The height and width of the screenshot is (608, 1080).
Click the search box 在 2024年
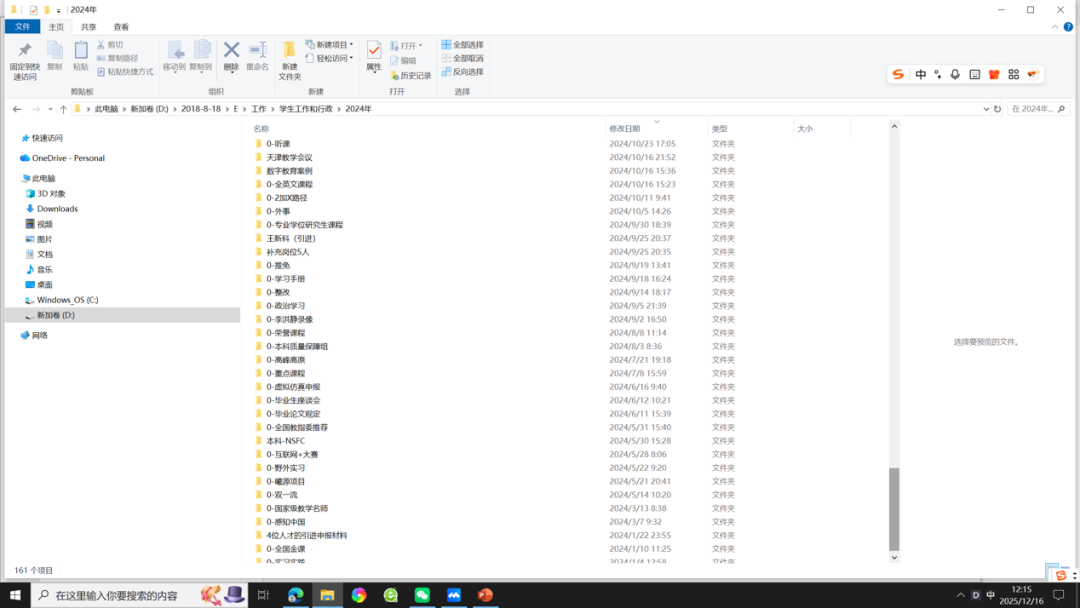coord(1039,109)
